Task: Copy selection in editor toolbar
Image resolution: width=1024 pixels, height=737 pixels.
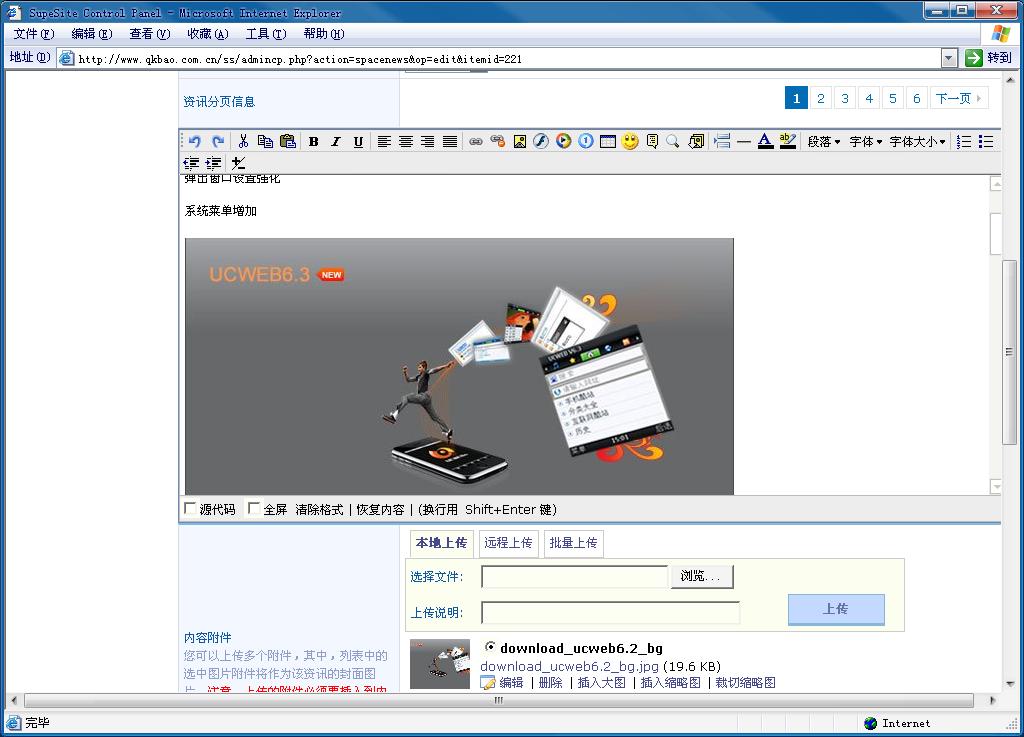Action: (x=265, y=141)
